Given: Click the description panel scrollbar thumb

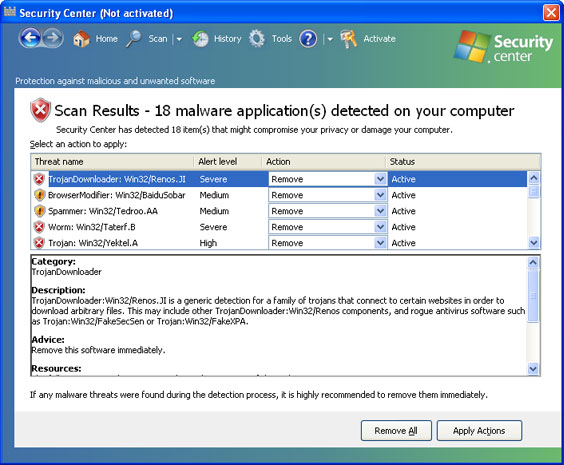Looking at the screenshot, I should [533, 296].
